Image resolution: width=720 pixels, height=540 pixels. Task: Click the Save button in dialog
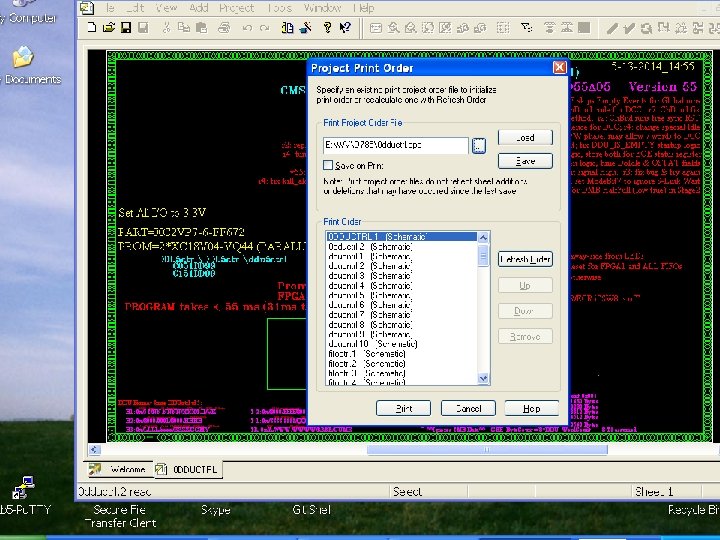pos(525,161)
